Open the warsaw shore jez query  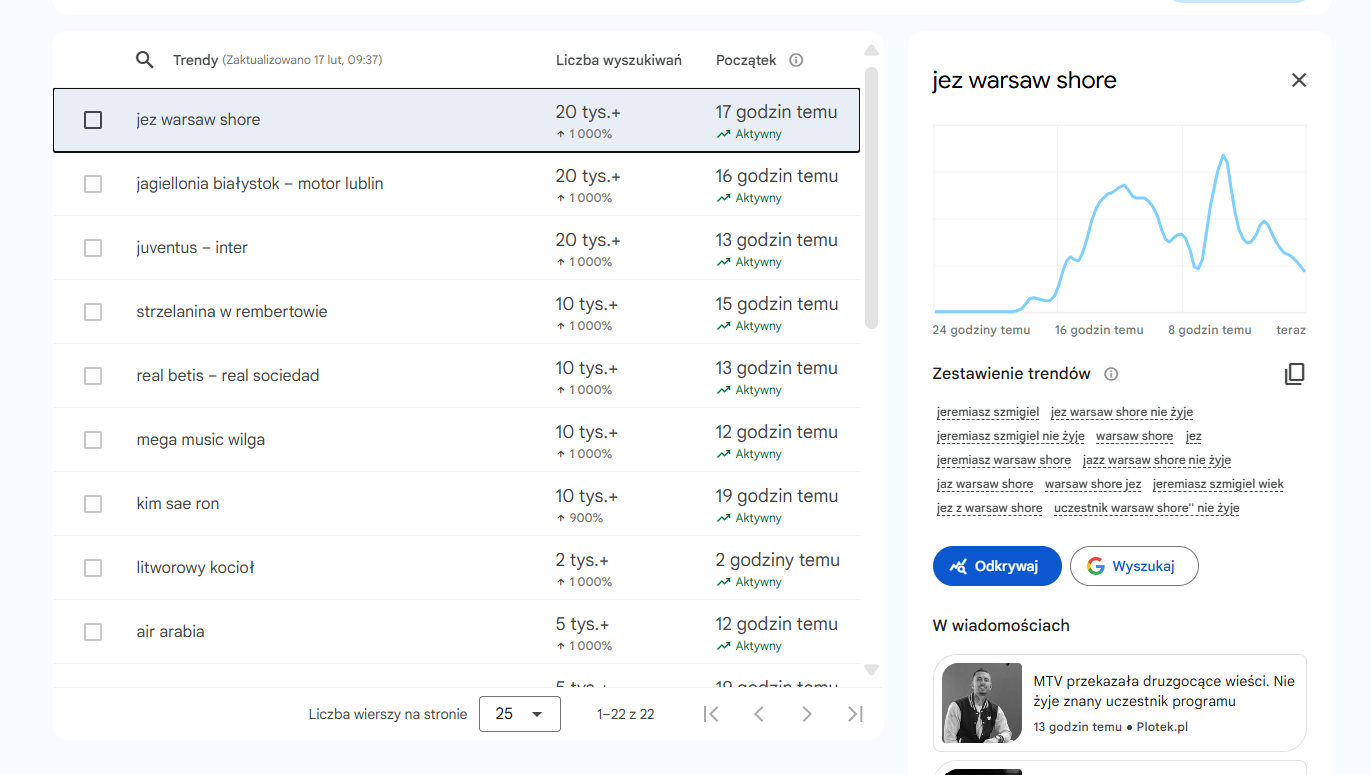[1093, 484]
